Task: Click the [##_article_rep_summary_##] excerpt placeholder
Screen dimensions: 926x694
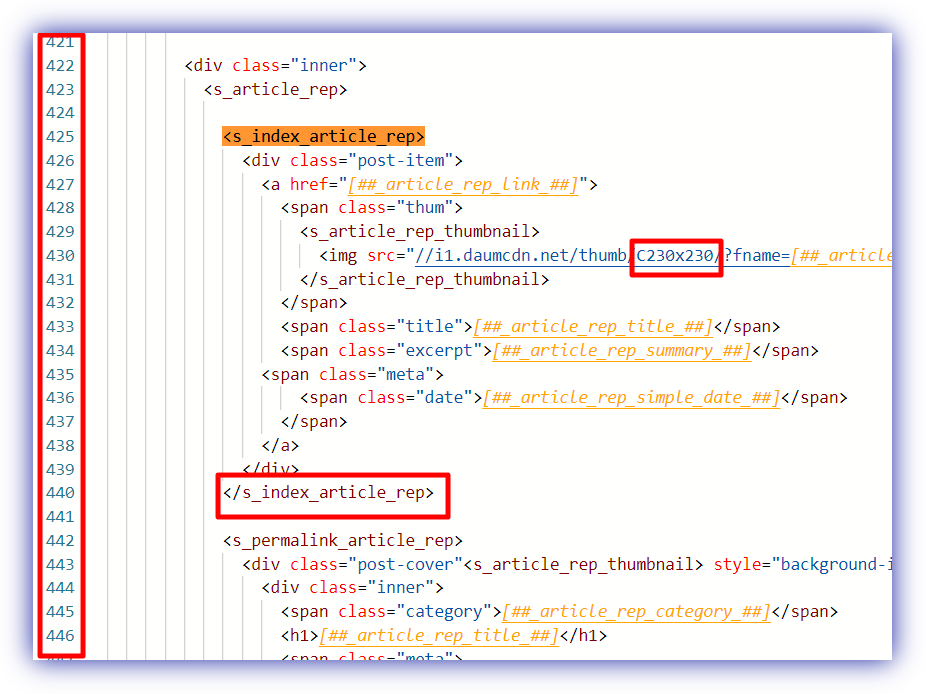Action: pos(622,350)
